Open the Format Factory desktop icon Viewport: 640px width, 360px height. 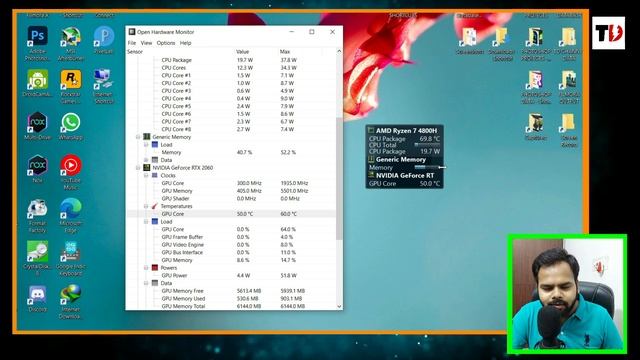[x=37, y=209]
